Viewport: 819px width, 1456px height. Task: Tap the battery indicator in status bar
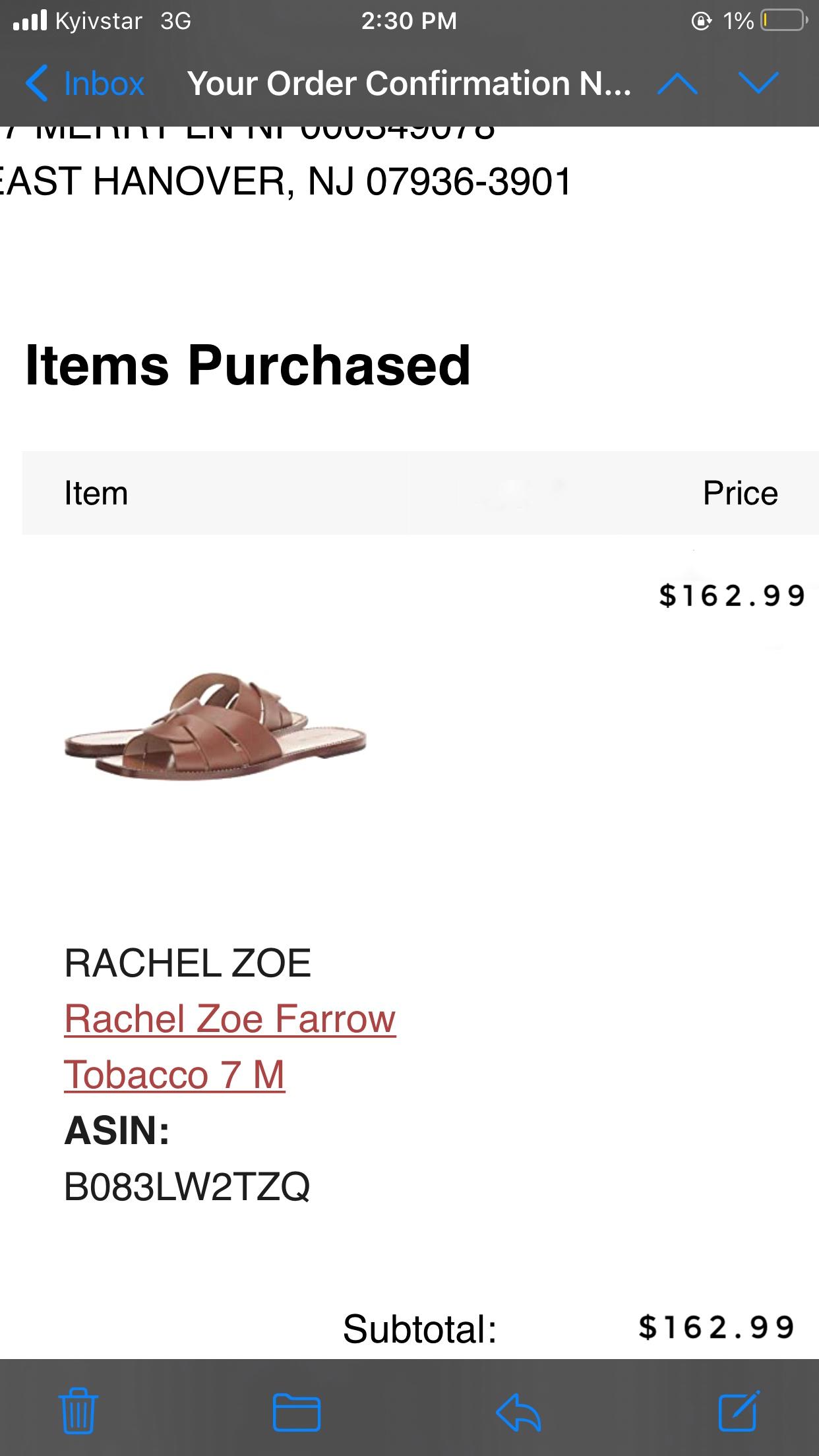784,21
